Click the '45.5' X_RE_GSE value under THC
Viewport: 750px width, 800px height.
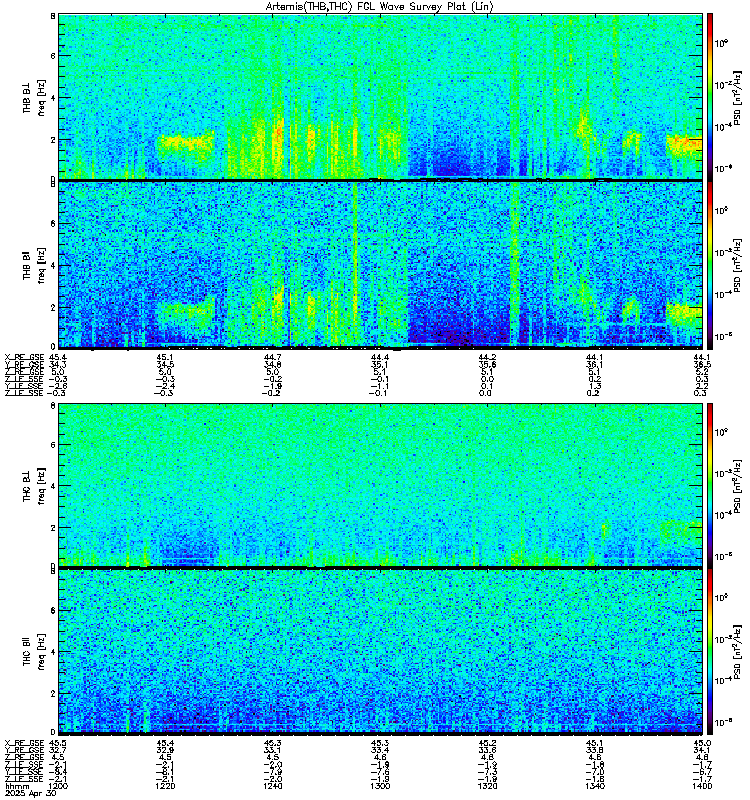pyautogui.click(x=57, y=743)
